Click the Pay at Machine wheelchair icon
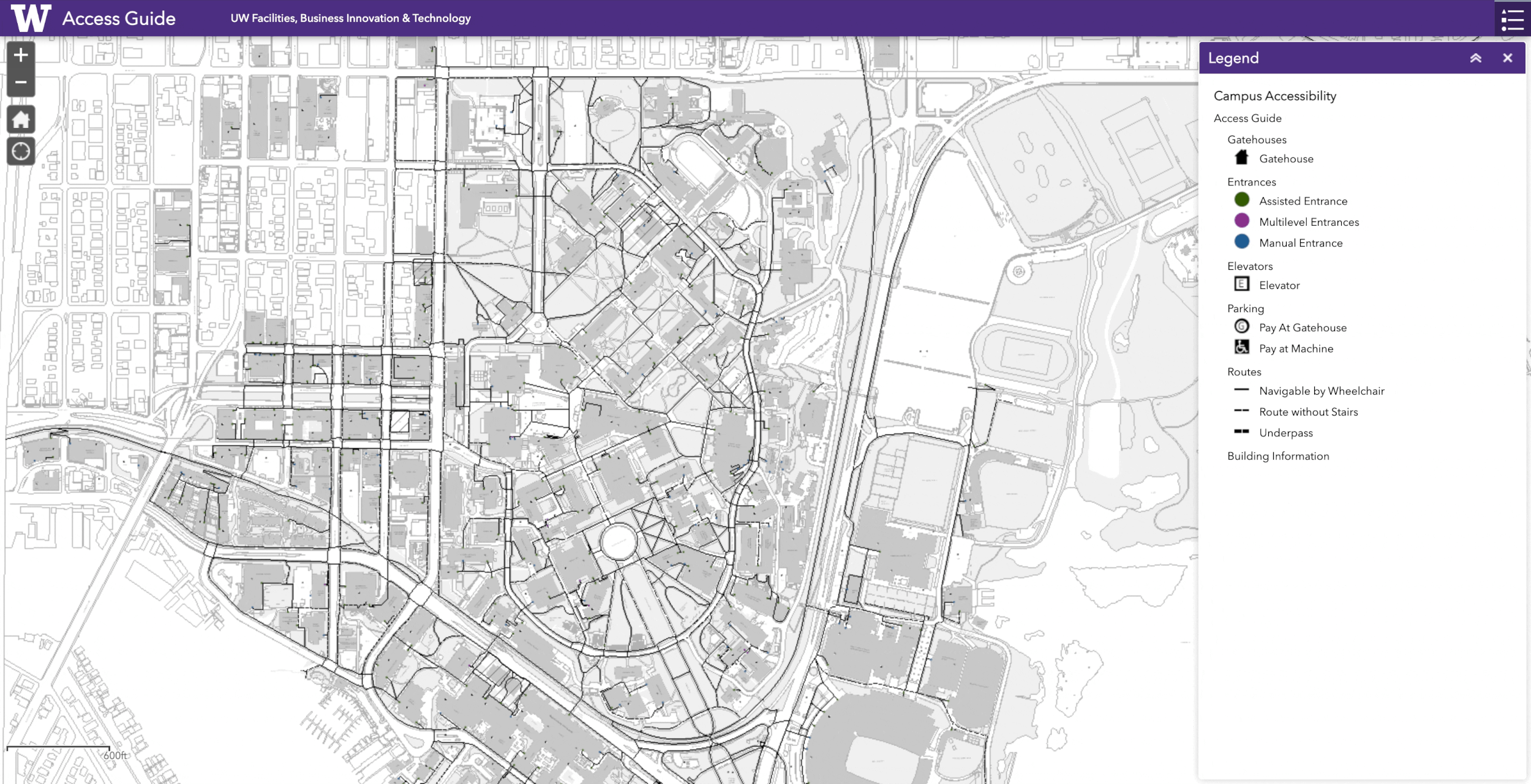The height and width of the screenshot is (784, 1531). coord(1241,348)
